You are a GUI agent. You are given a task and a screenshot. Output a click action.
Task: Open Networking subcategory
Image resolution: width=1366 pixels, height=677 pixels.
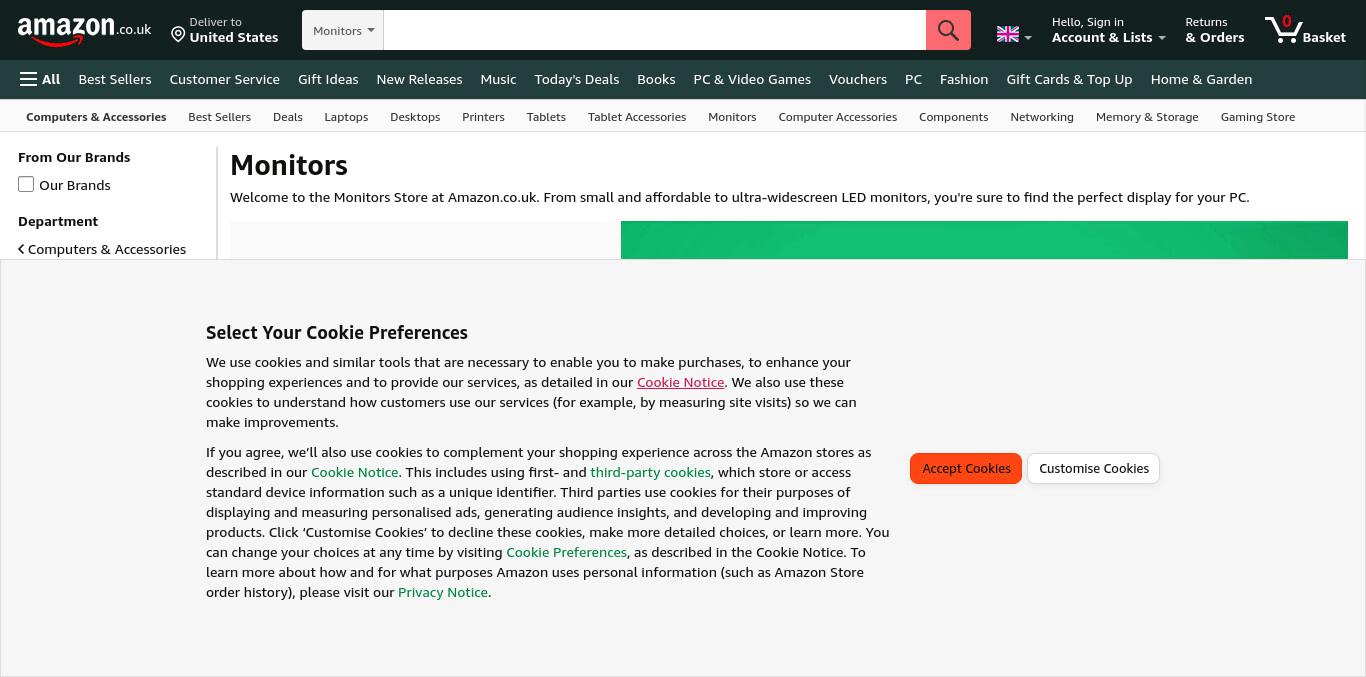(1042, 117)
